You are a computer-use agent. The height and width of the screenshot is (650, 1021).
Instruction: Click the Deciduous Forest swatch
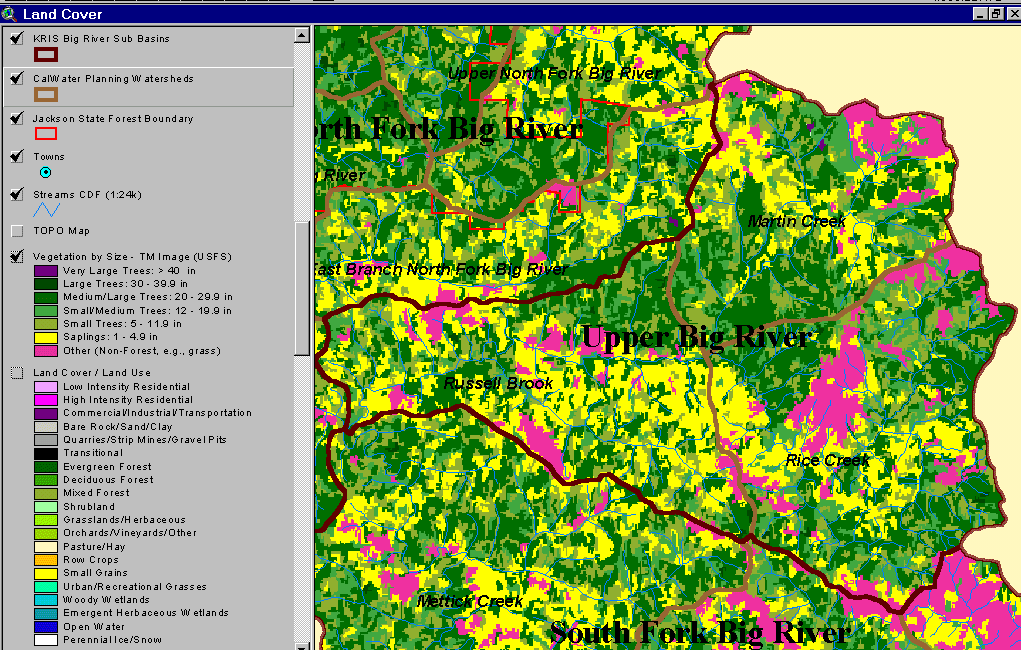[46, 480]
